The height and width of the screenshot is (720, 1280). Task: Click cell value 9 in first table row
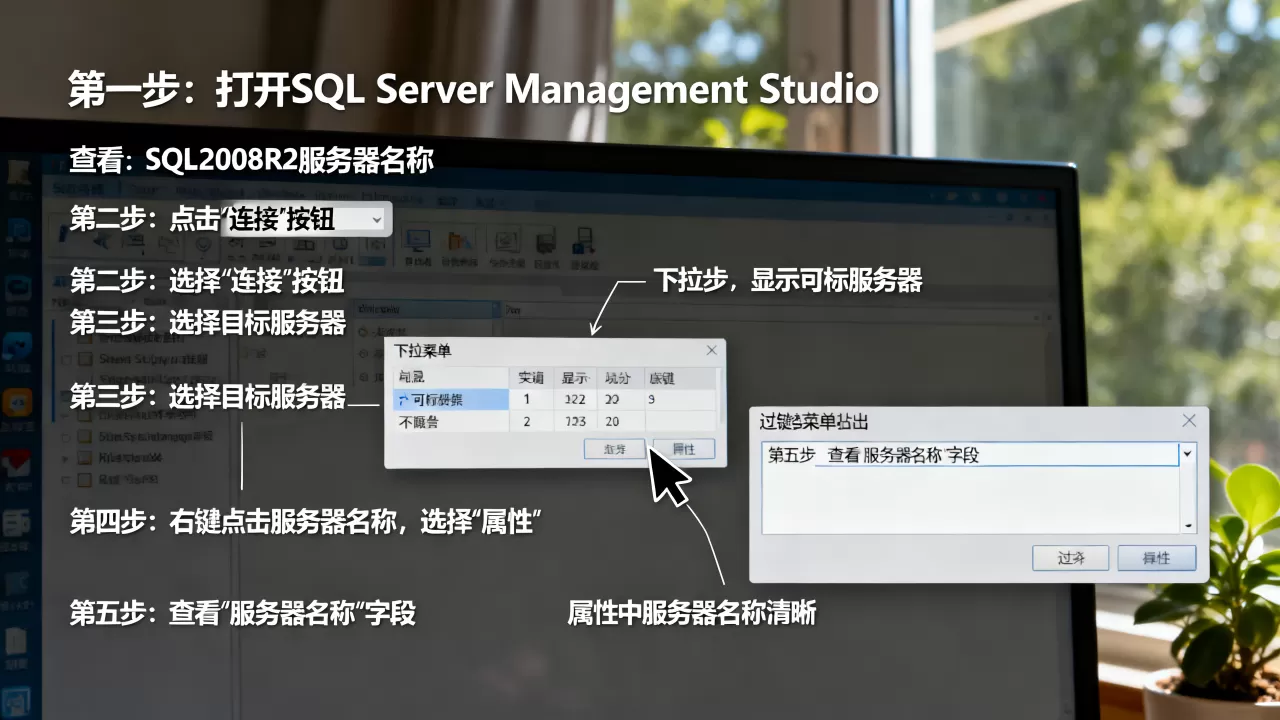[x=652, y=400]
